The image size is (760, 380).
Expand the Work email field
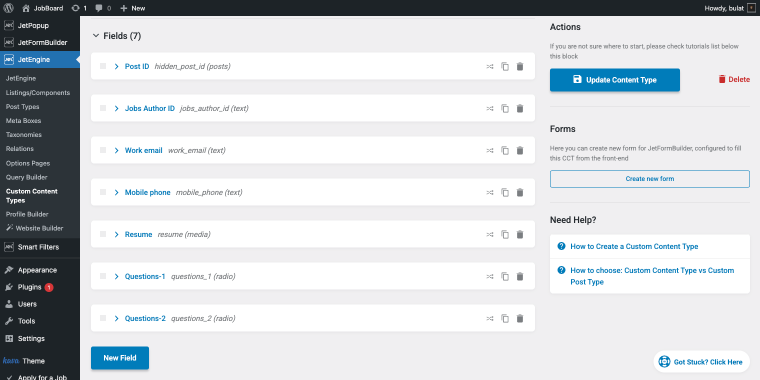pos(116,151)
